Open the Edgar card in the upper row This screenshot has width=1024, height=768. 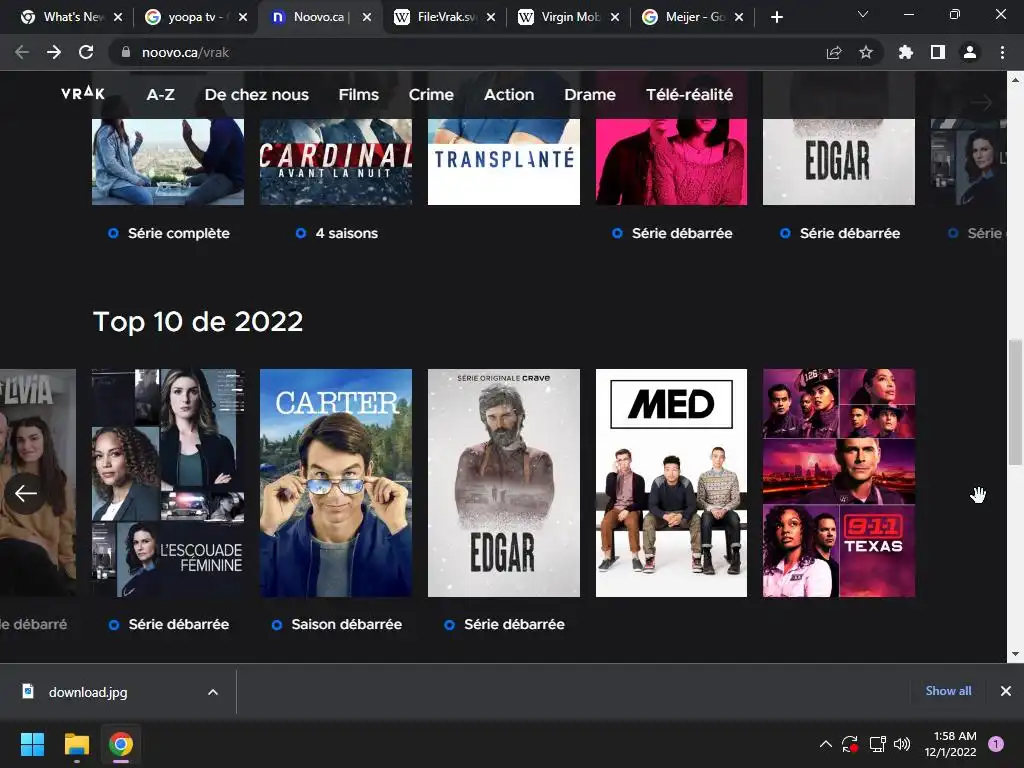click(839, 161)
